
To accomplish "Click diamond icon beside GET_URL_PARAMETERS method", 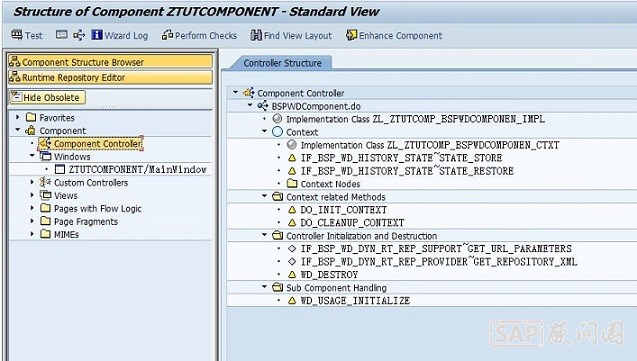I will point(292,249).
